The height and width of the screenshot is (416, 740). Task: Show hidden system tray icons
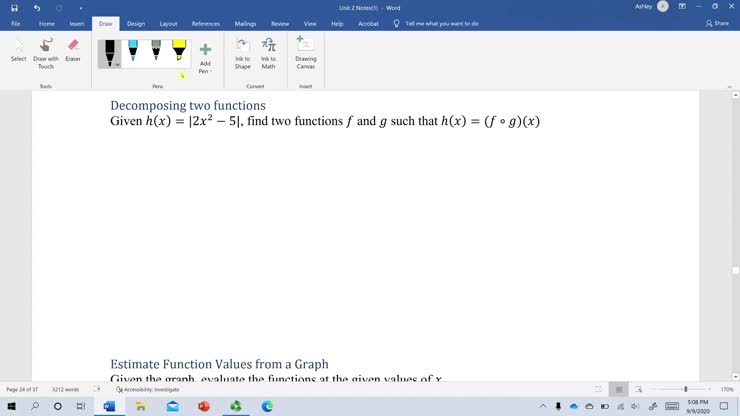click(x=543, y=406)
